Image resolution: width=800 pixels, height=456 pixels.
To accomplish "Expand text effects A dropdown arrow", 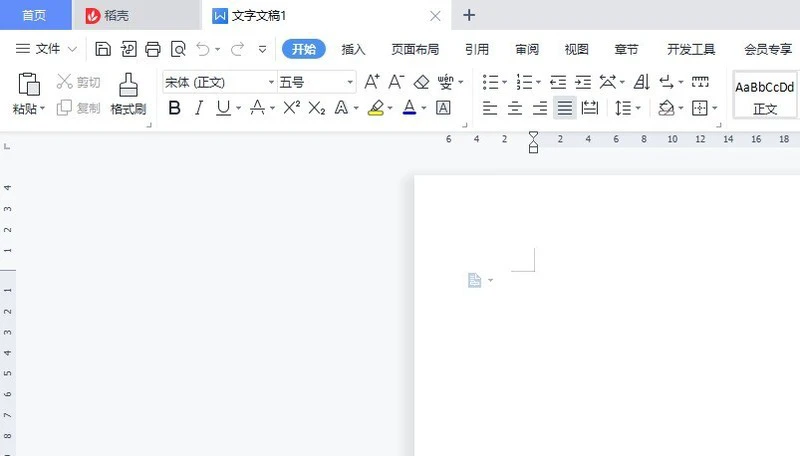I will coord(356,108).
